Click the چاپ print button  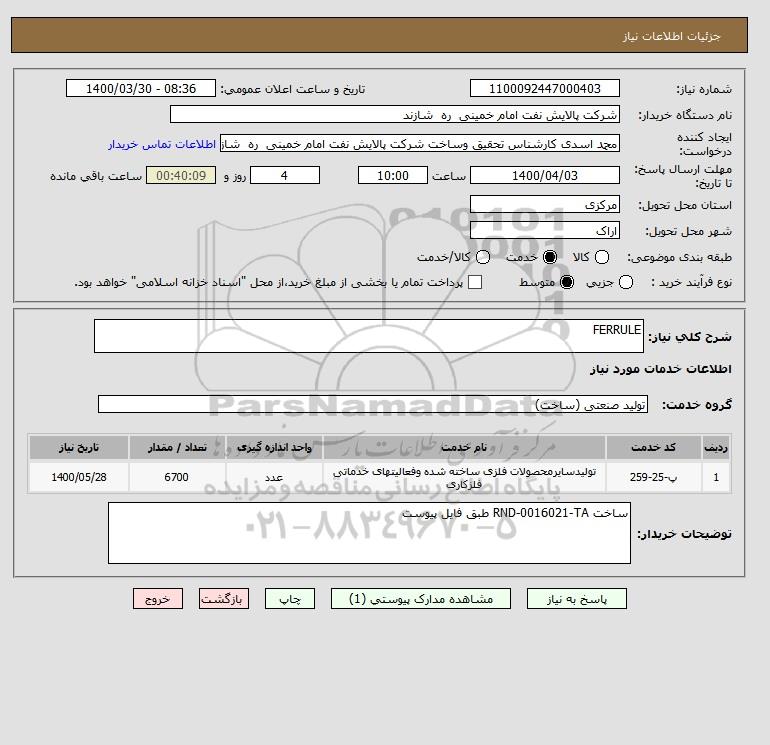click(x=290, y=599)
